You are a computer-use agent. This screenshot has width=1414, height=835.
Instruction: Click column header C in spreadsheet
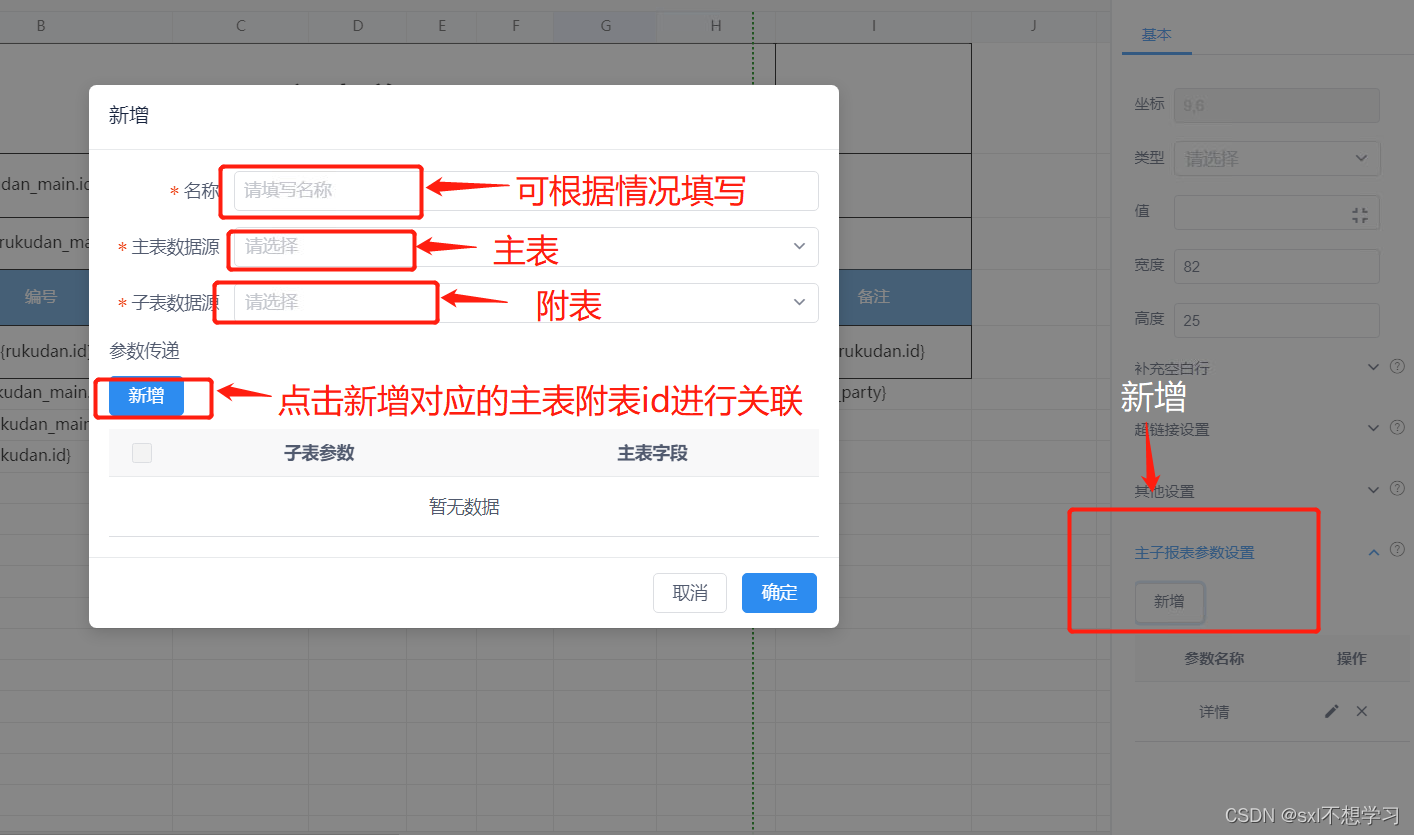(241, 27)
